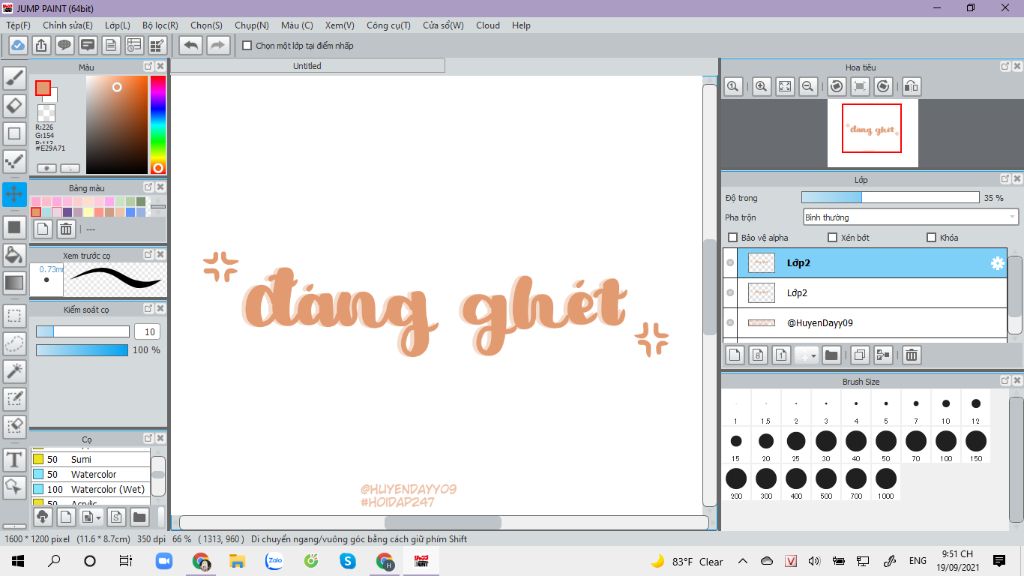Zoom out using the navigator magnifier
This screenshot has width=1024, height=576.
pos(808,86)
